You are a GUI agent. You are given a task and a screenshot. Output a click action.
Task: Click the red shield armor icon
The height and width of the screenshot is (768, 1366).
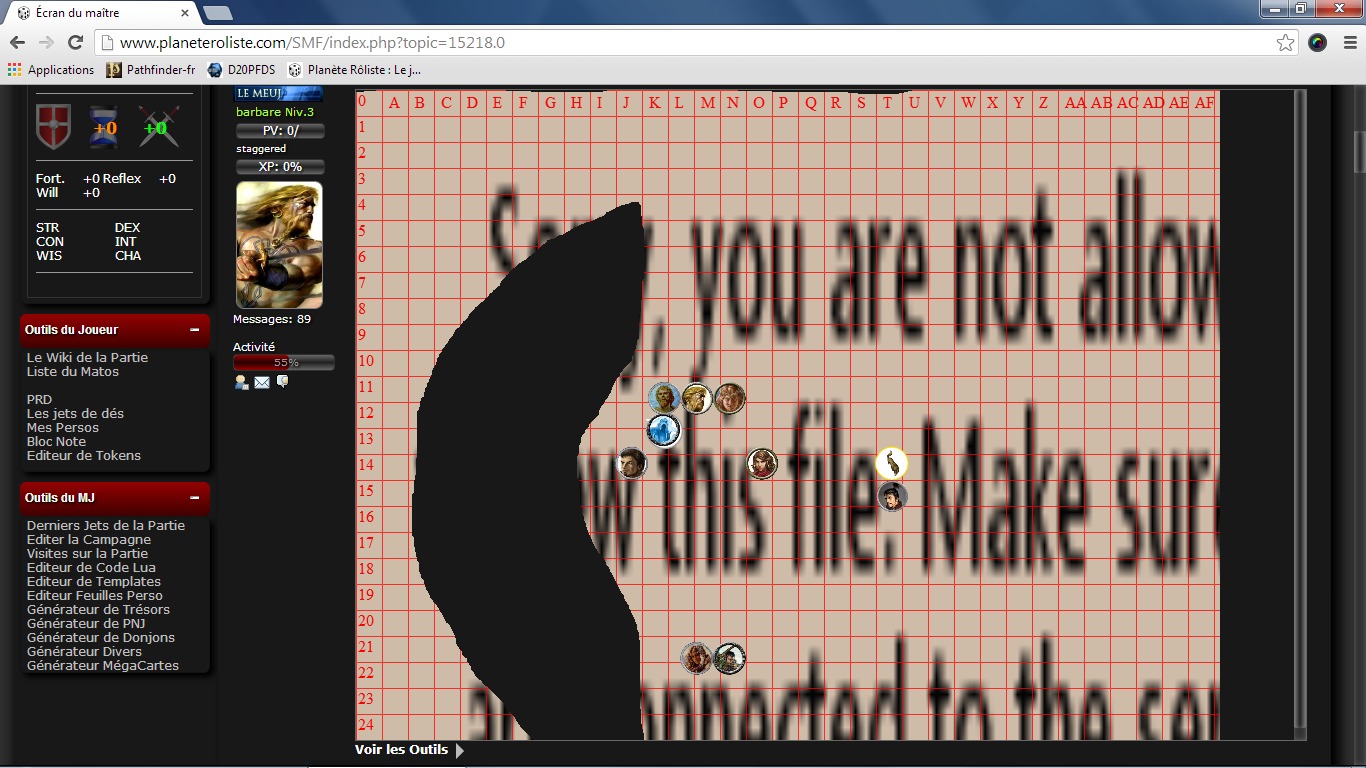[54, 127]
